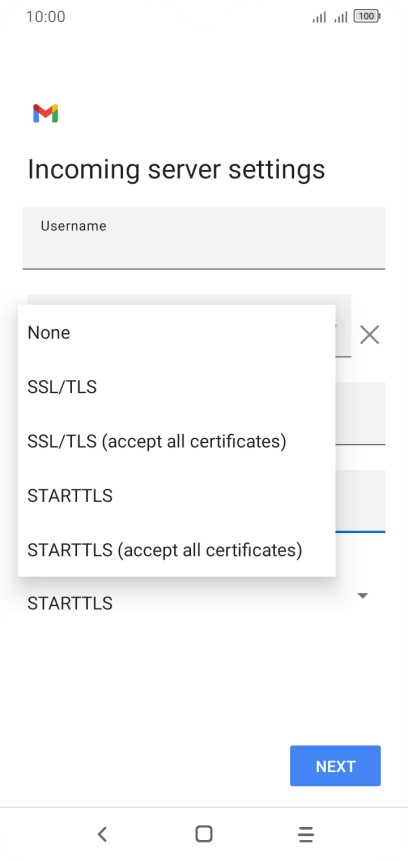Screen dimensions: 408x861
Task: Focus the Username input field
Action: click(204, 238)
